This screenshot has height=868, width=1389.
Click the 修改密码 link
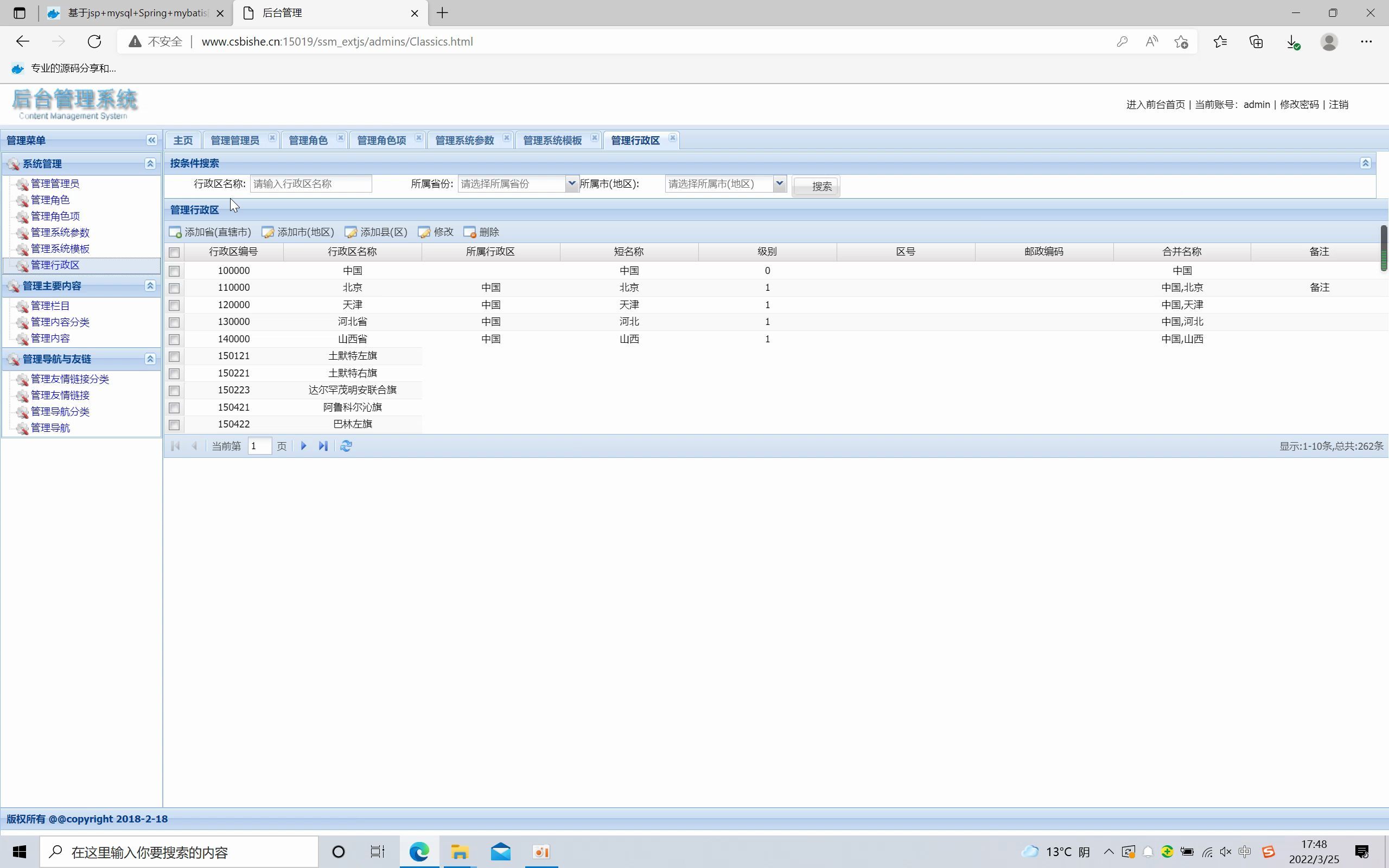pyautogui.click(x=1299, y=105)
